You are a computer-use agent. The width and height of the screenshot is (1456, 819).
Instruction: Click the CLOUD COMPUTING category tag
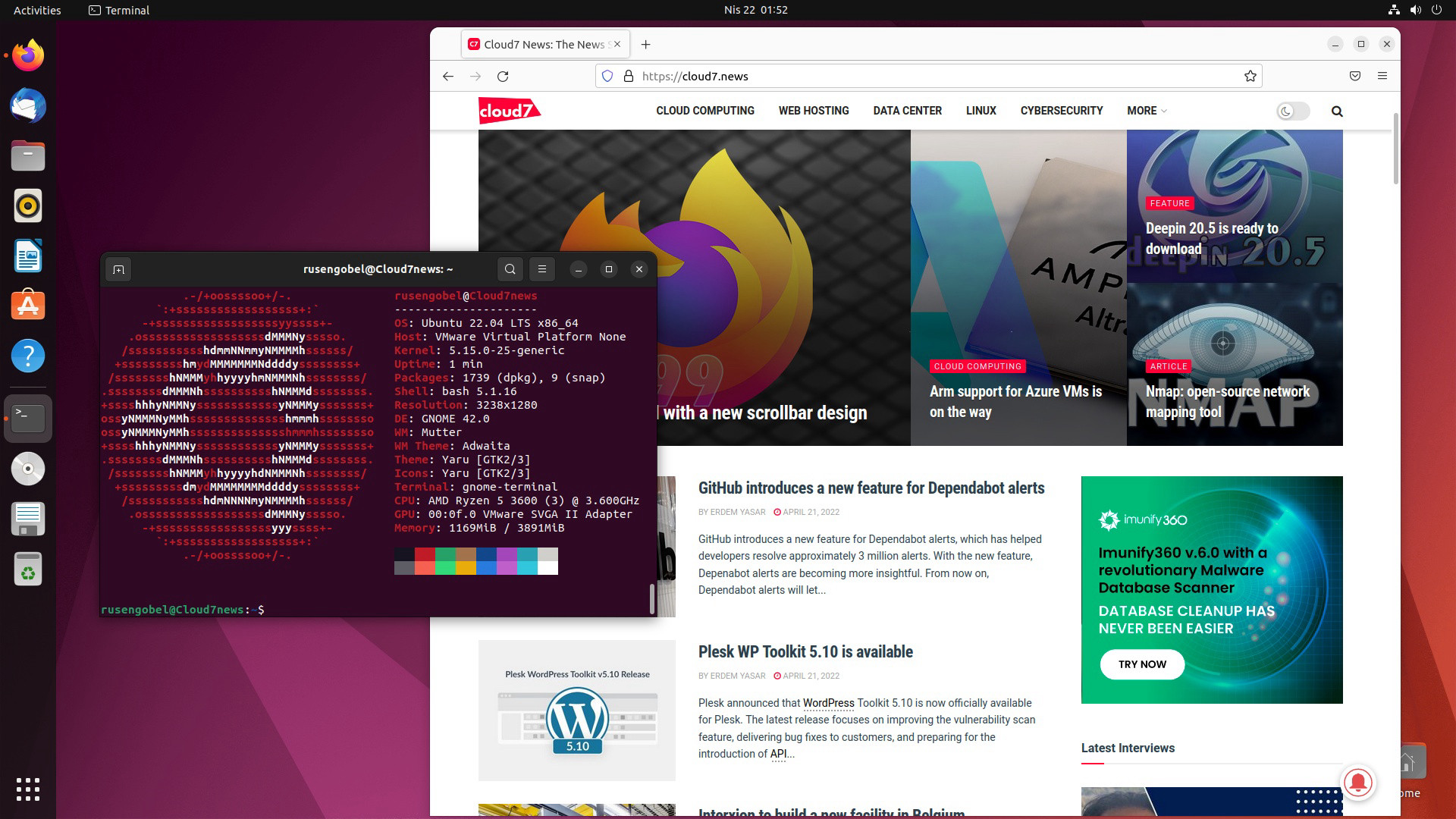pos(977,366)
